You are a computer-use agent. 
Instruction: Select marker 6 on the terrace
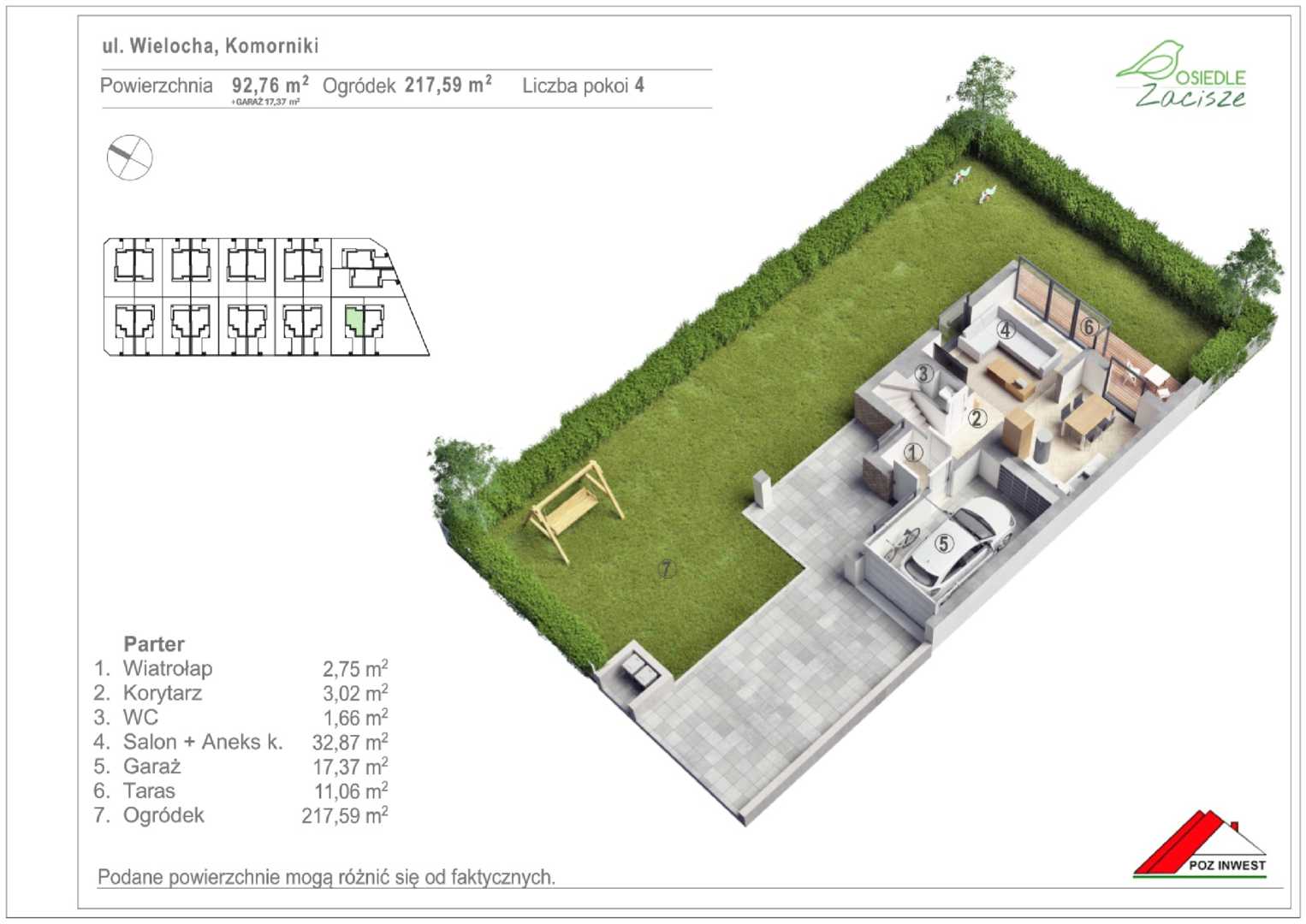point(1088,326)
